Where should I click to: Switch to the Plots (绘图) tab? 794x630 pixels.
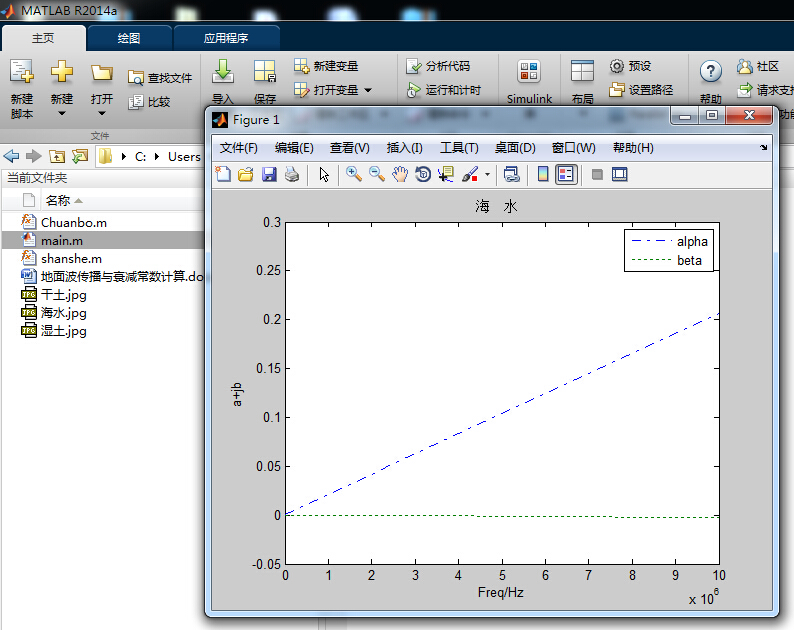129,38
